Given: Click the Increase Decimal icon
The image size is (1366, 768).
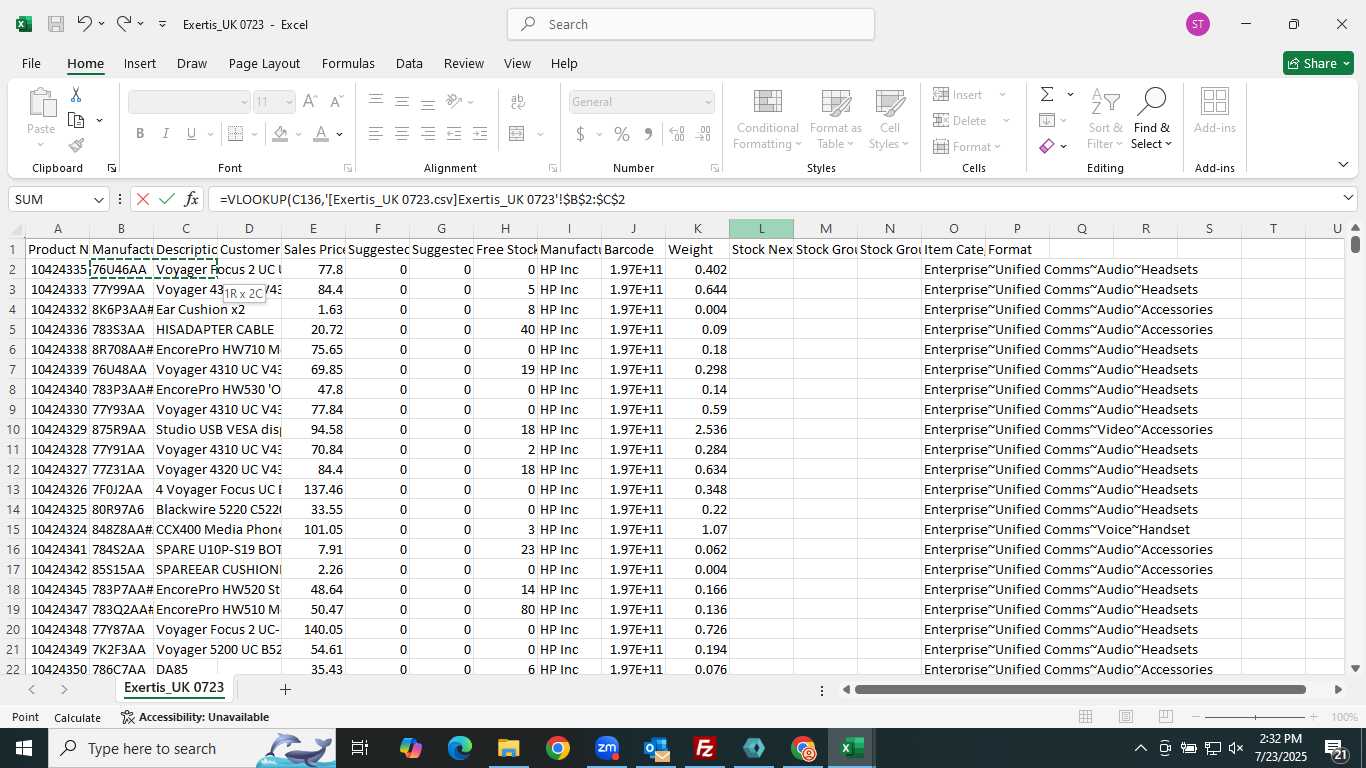Looking at the screenshot, I should (677, 134).
